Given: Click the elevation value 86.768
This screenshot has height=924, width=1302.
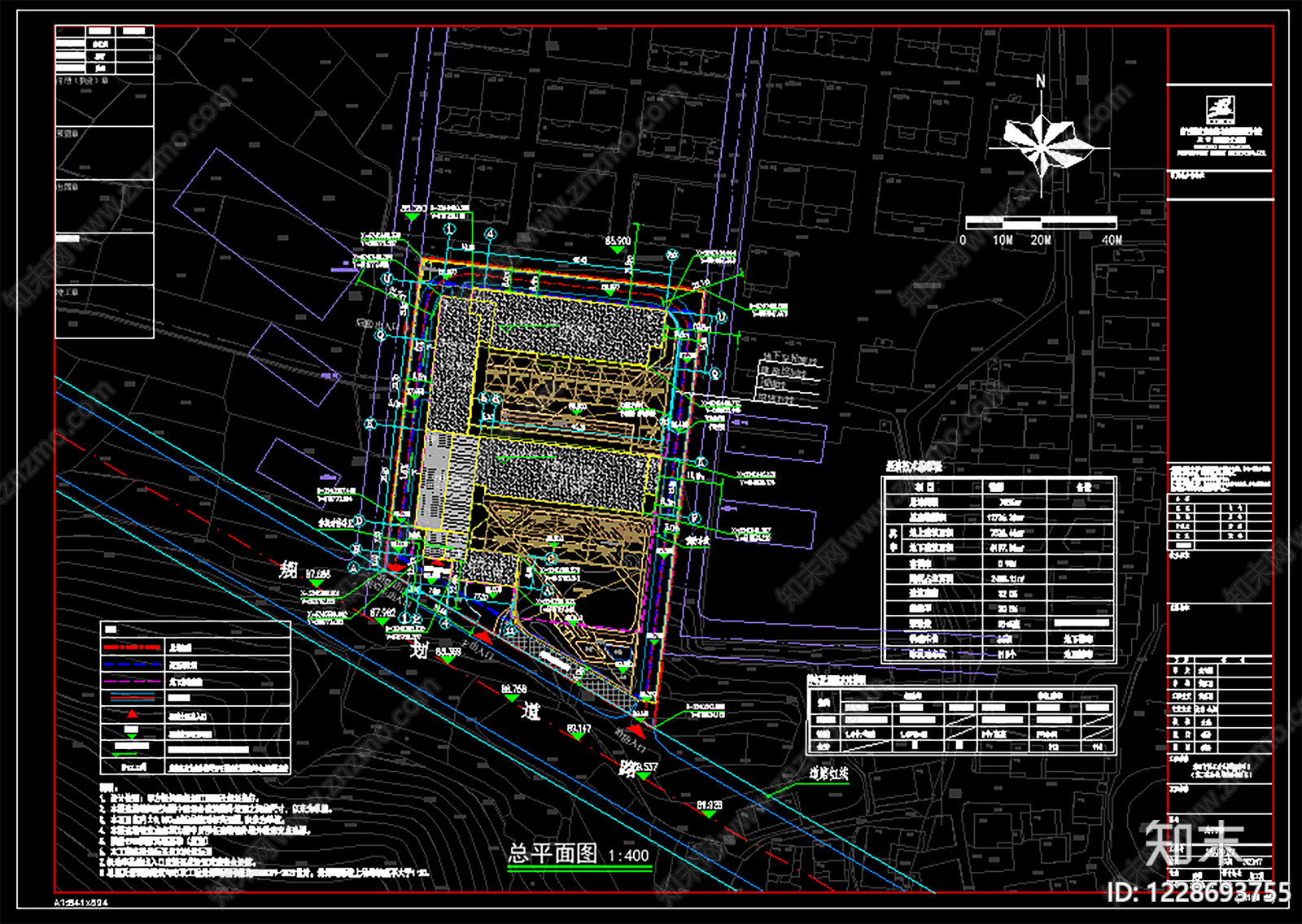Looking at the screenshot, I should point(513,689).
